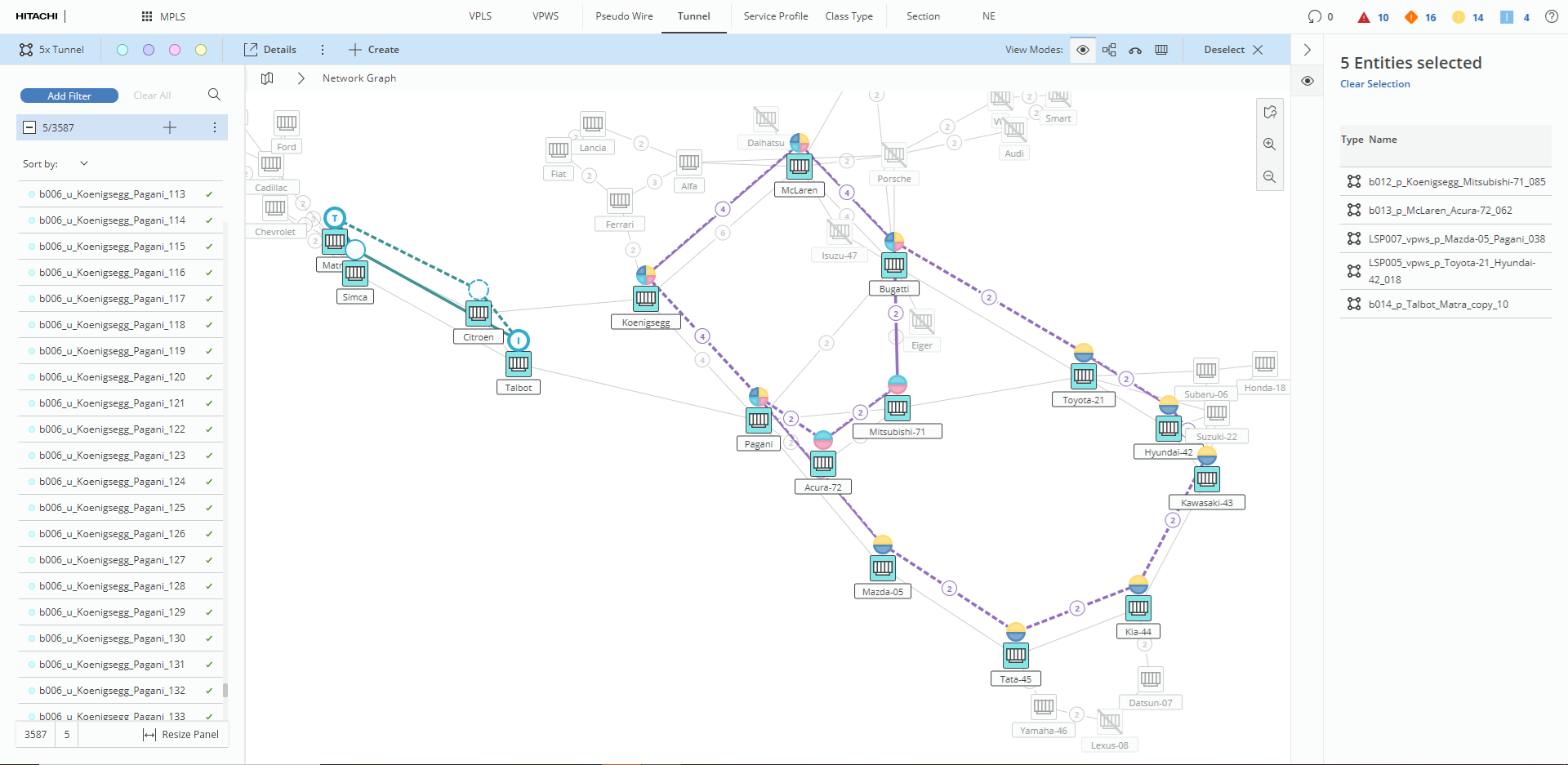Screen dimensions: 1568x765
Task: Open the MPLS app grid launcher
Action: pyautogui.click(x=147, y=16)
